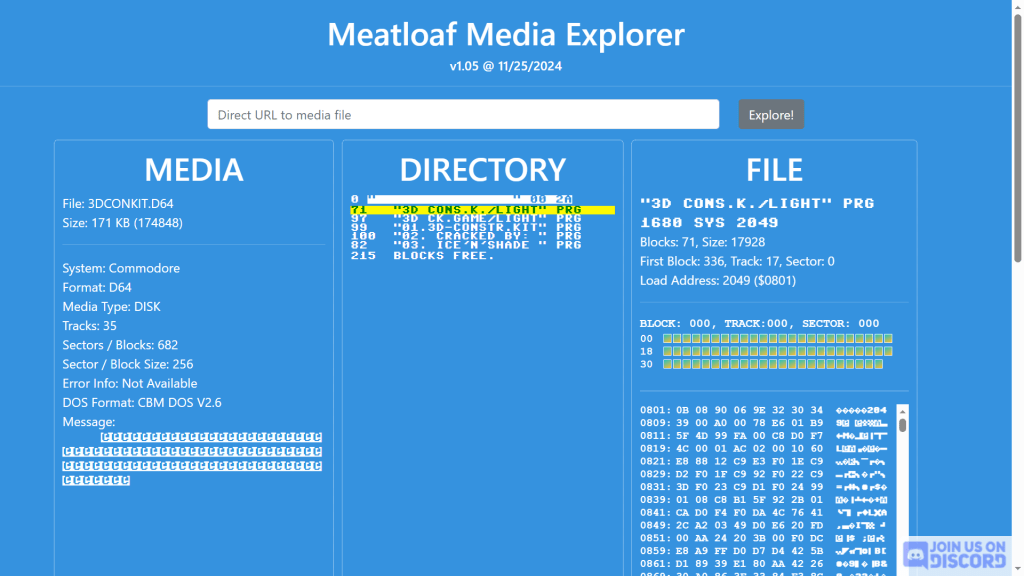Screen dimensions: 1024x576
Task: Click the Discord logo icon
Action: (915, 554)
